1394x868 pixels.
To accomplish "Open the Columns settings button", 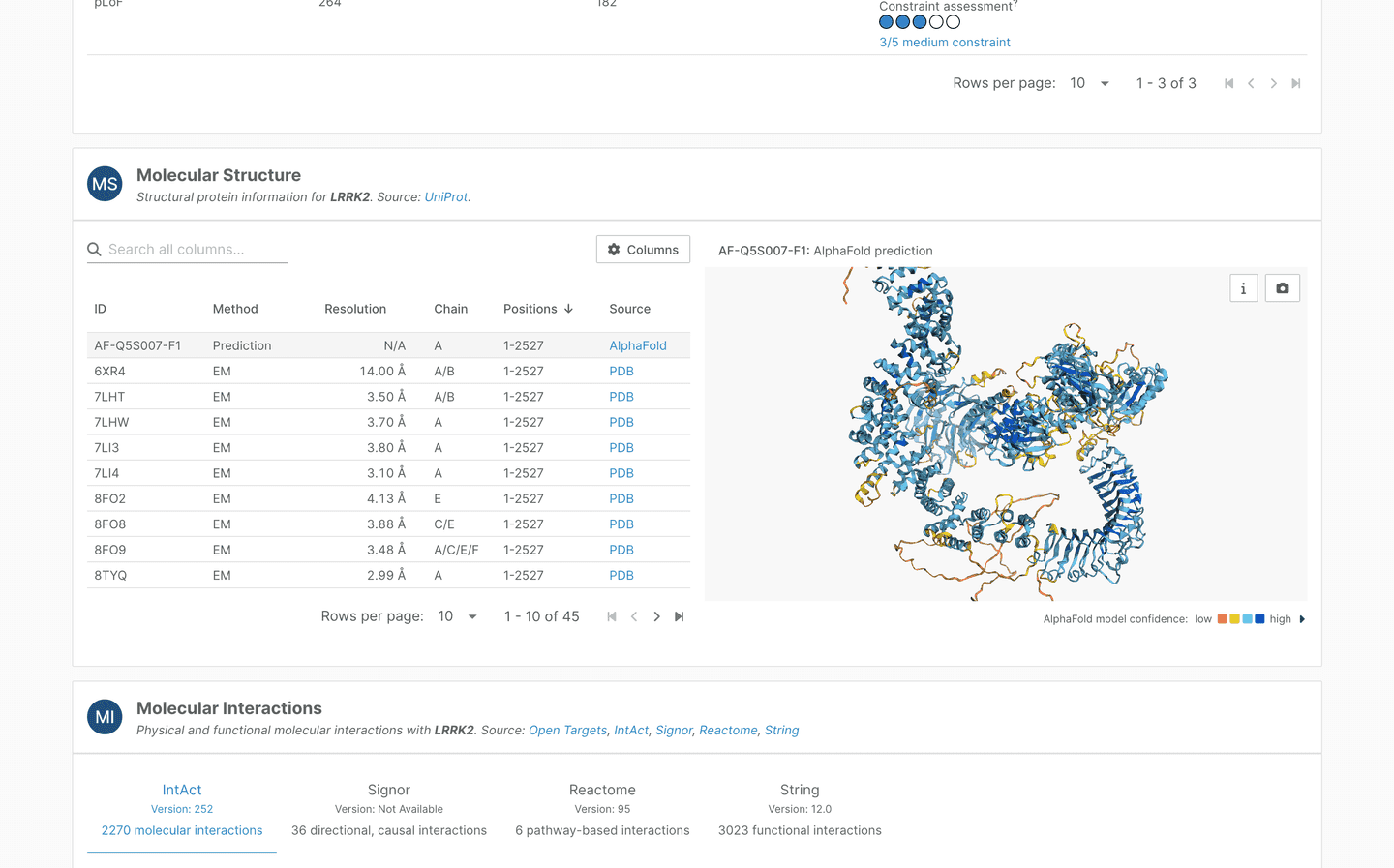I will (643, 250).
